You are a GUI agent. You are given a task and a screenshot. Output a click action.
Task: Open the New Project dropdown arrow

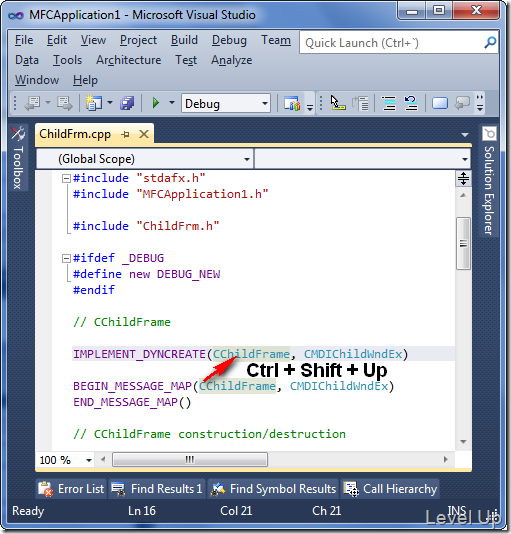(x=110, y=102)
